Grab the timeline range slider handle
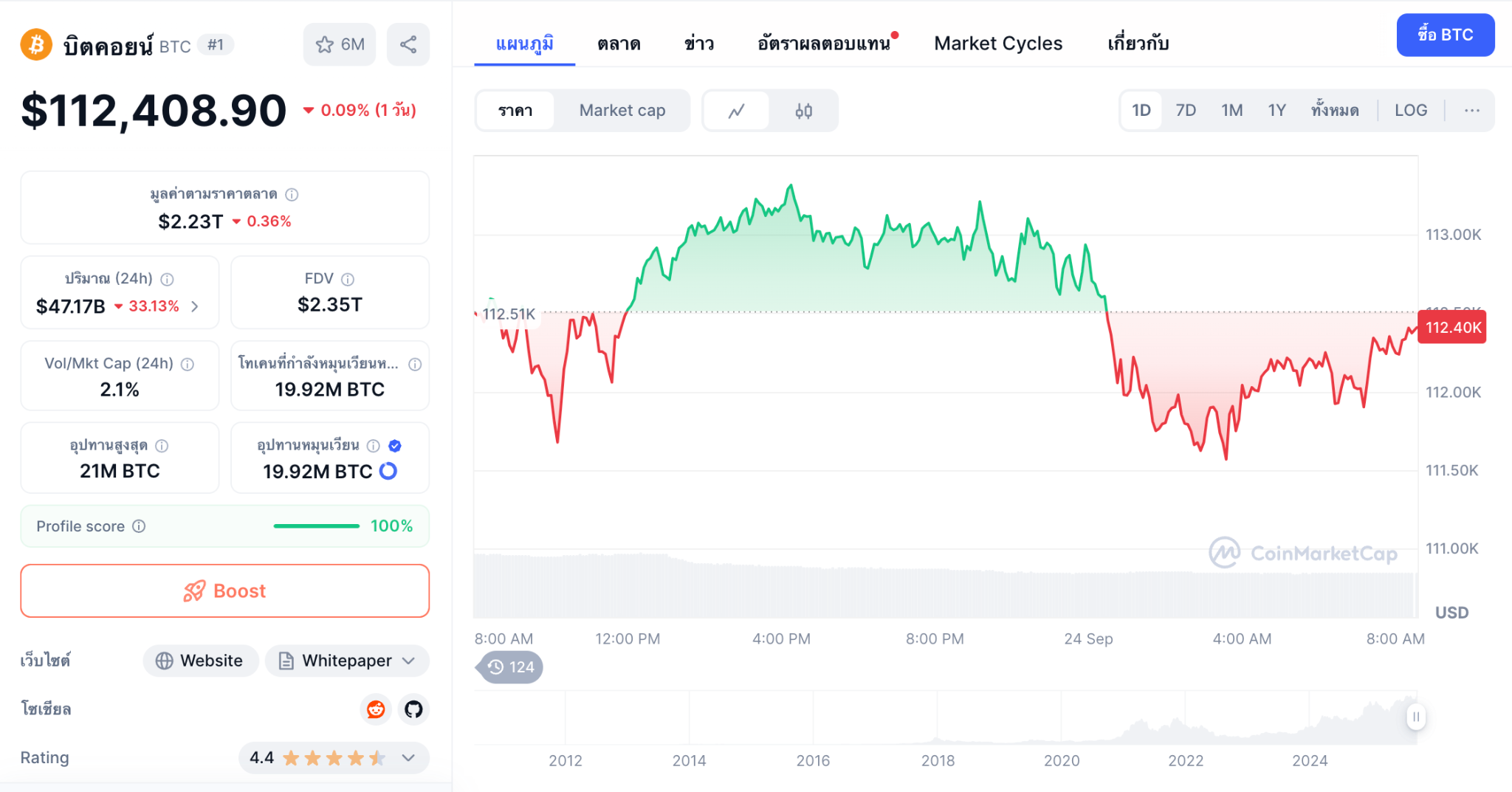Image resolution: width=1512 pixels, height=792 pixels. 1415,717
